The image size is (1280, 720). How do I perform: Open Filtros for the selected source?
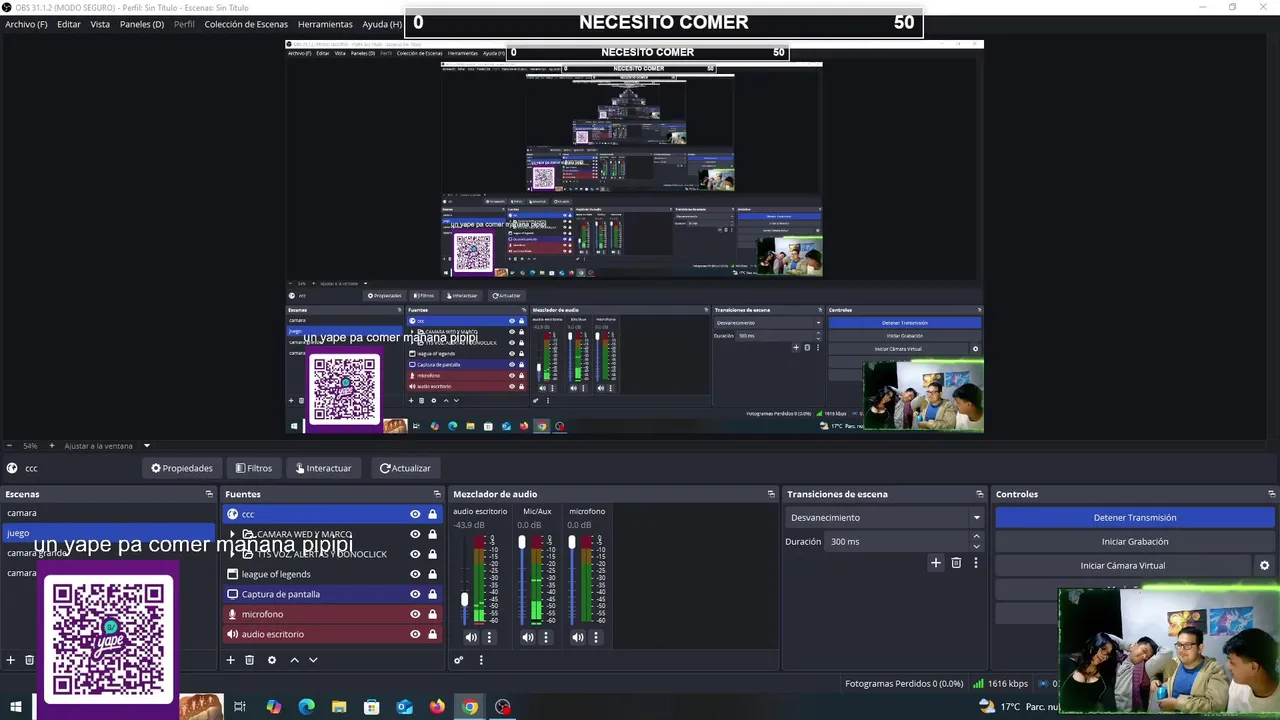point(254,468)
